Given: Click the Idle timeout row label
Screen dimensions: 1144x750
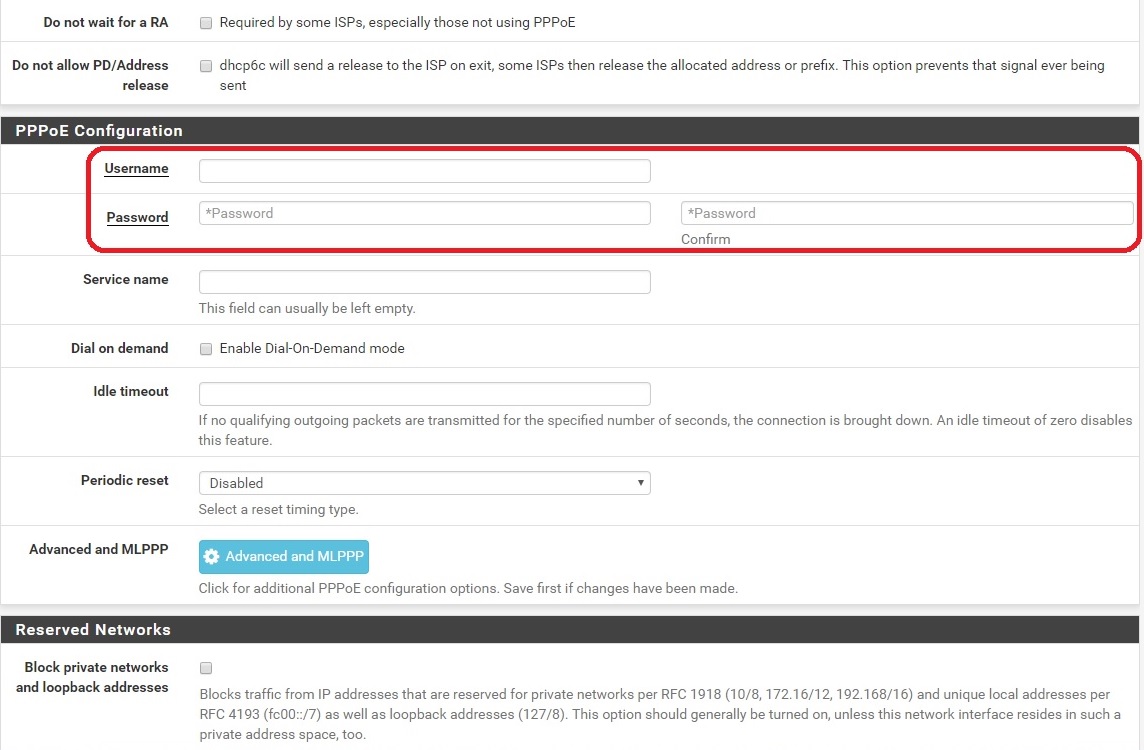Looking at the screenshot, I should (x=130, y=392).
